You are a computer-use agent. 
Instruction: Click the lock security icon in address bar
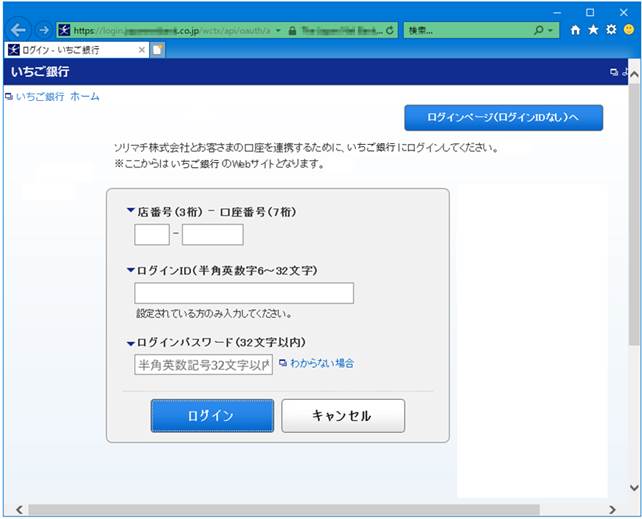(x=292, y=30)
